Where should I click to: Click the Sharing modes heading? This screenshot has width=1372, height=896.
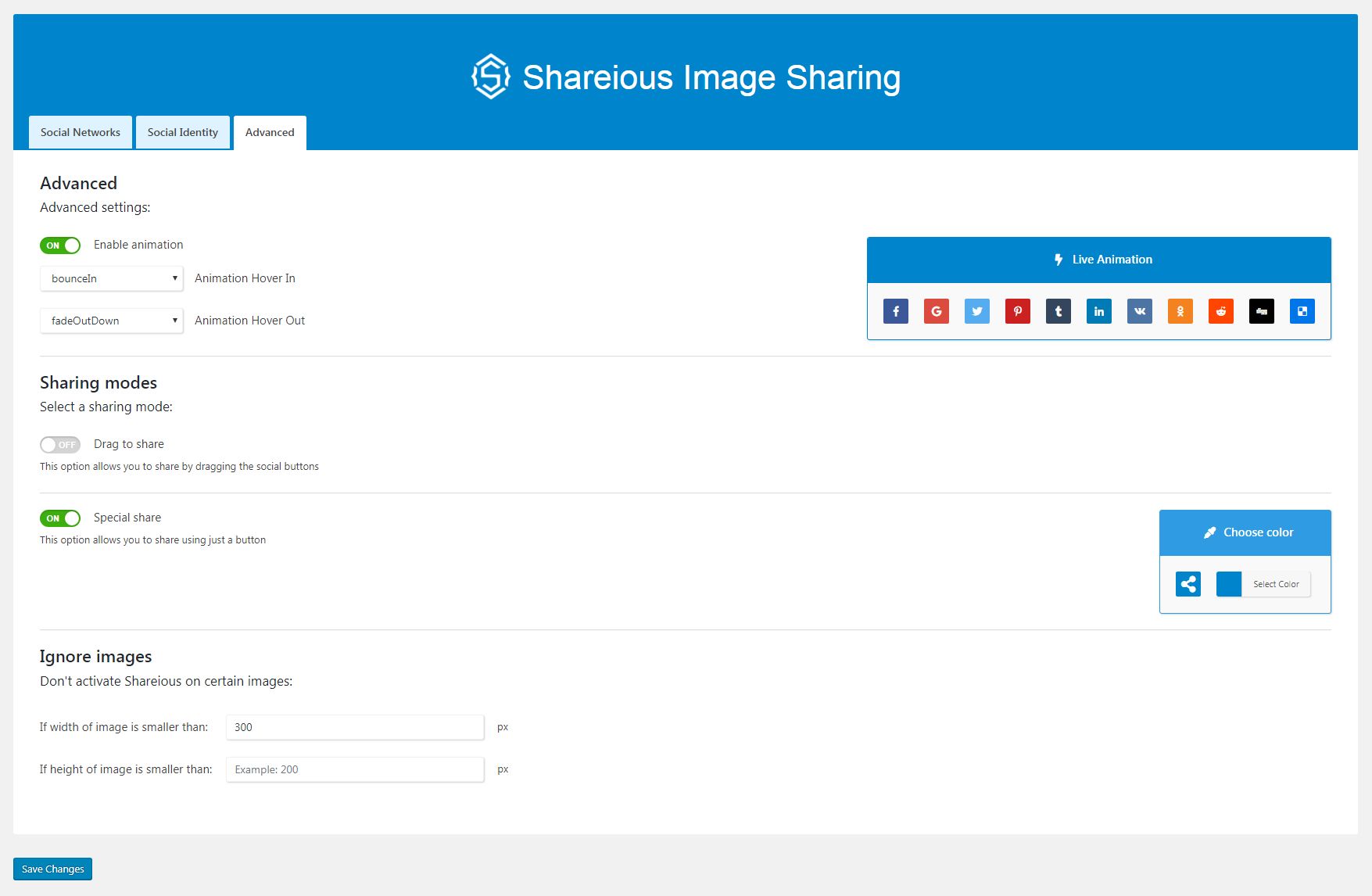pyautogui.click(x=99, y=382)
